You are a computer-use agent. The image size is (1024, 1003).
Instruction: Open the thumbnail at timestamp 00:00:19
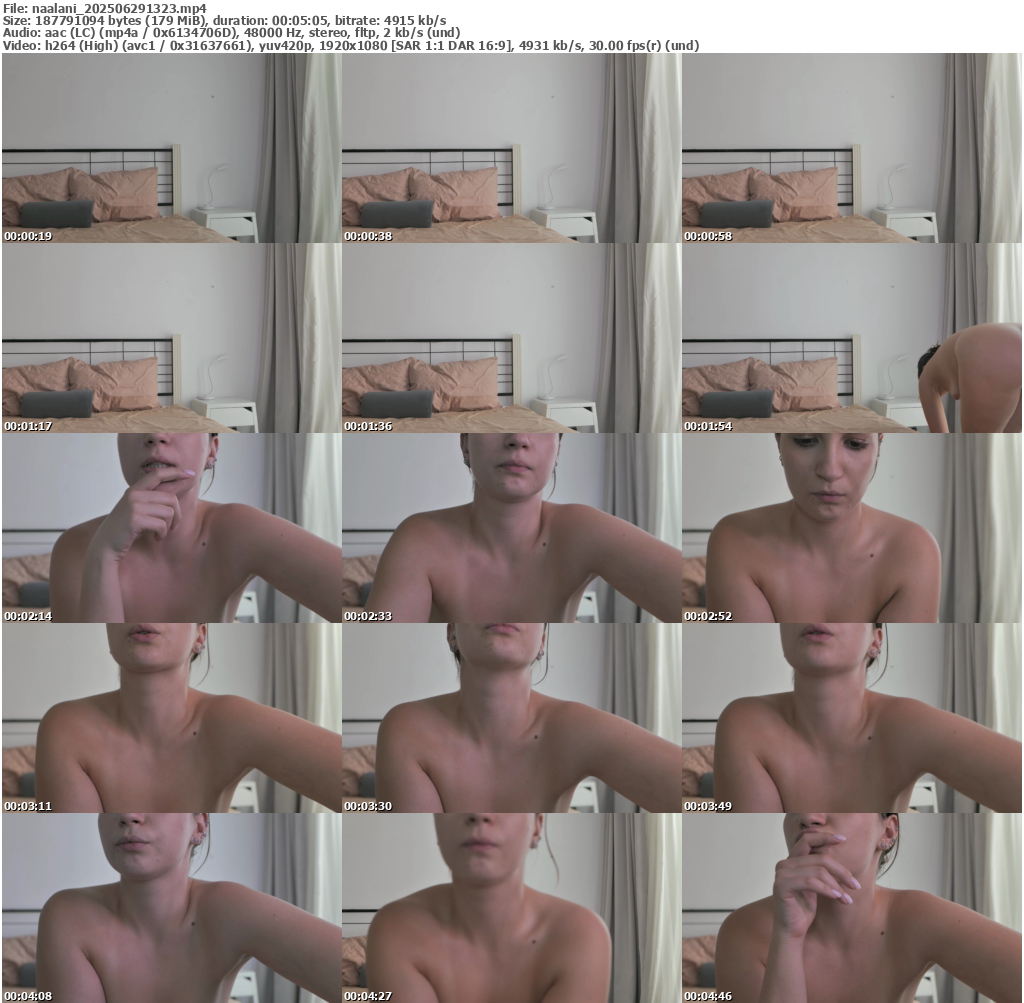click(x=171, y=148)
